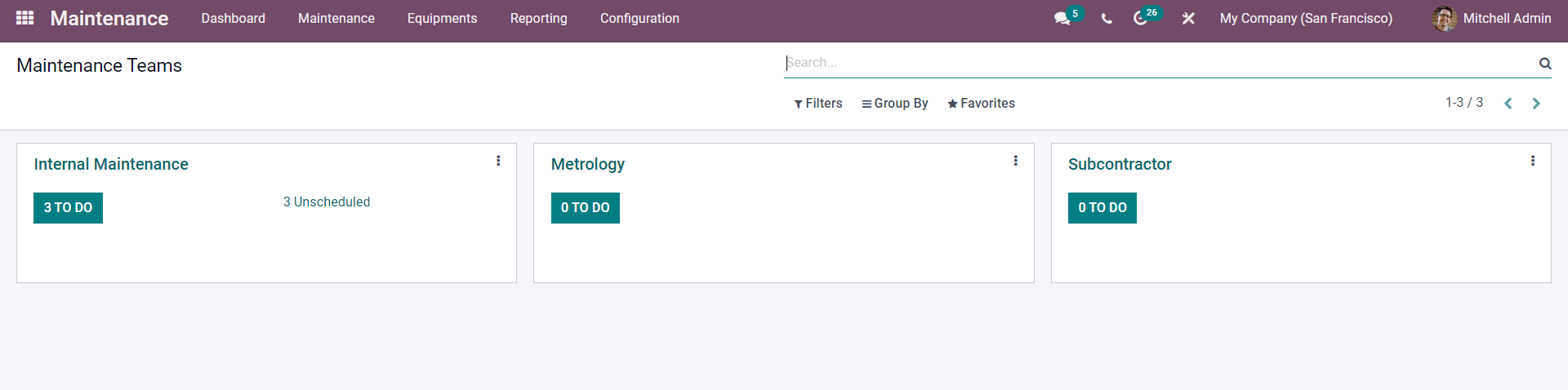Open the Equipments menu
1568x390 pixels.
pyautogui.click(x=442, y=18)
